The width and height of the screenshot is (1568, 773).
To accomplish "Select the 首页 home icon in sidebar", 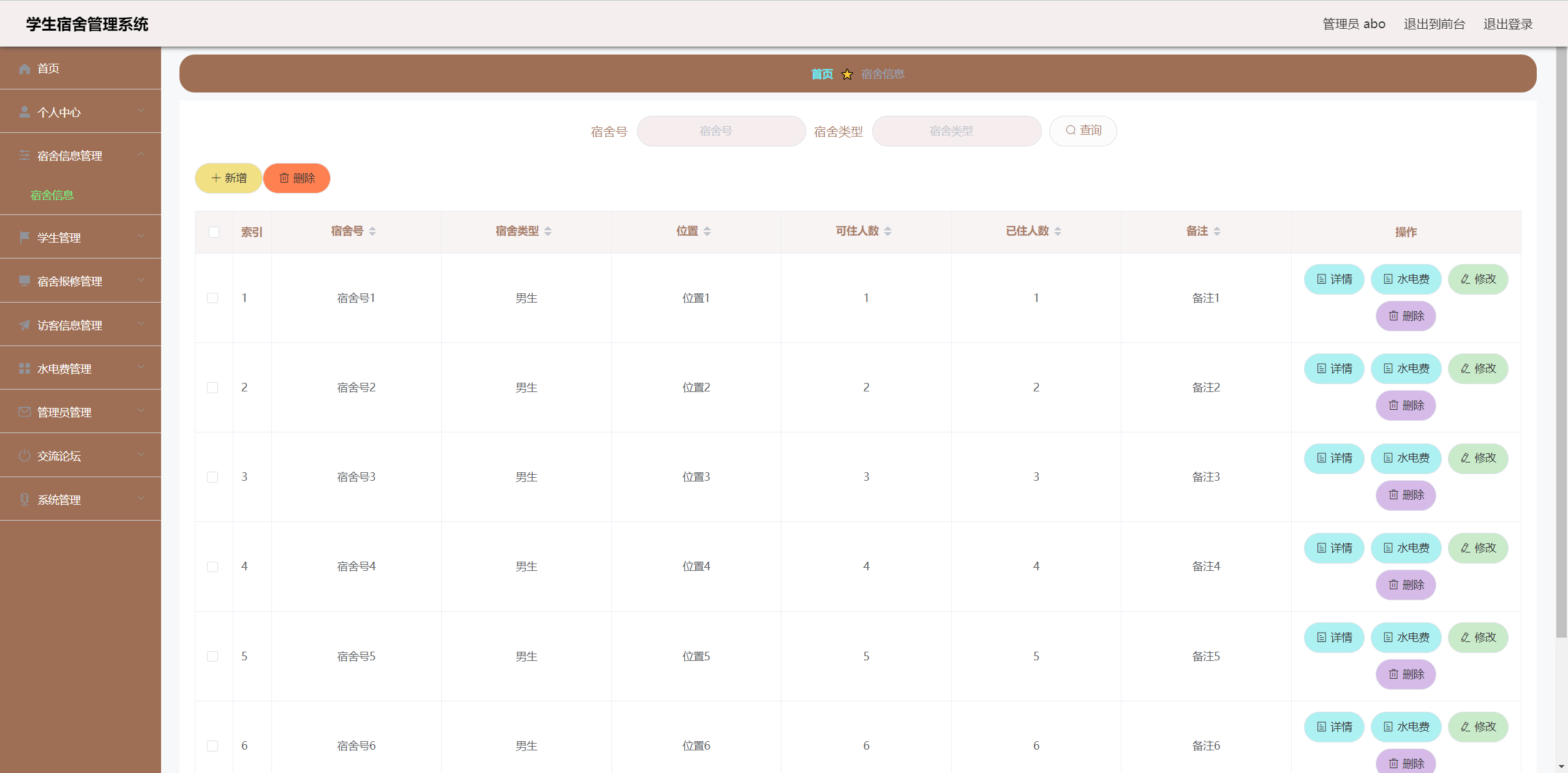I will [24, 69].
